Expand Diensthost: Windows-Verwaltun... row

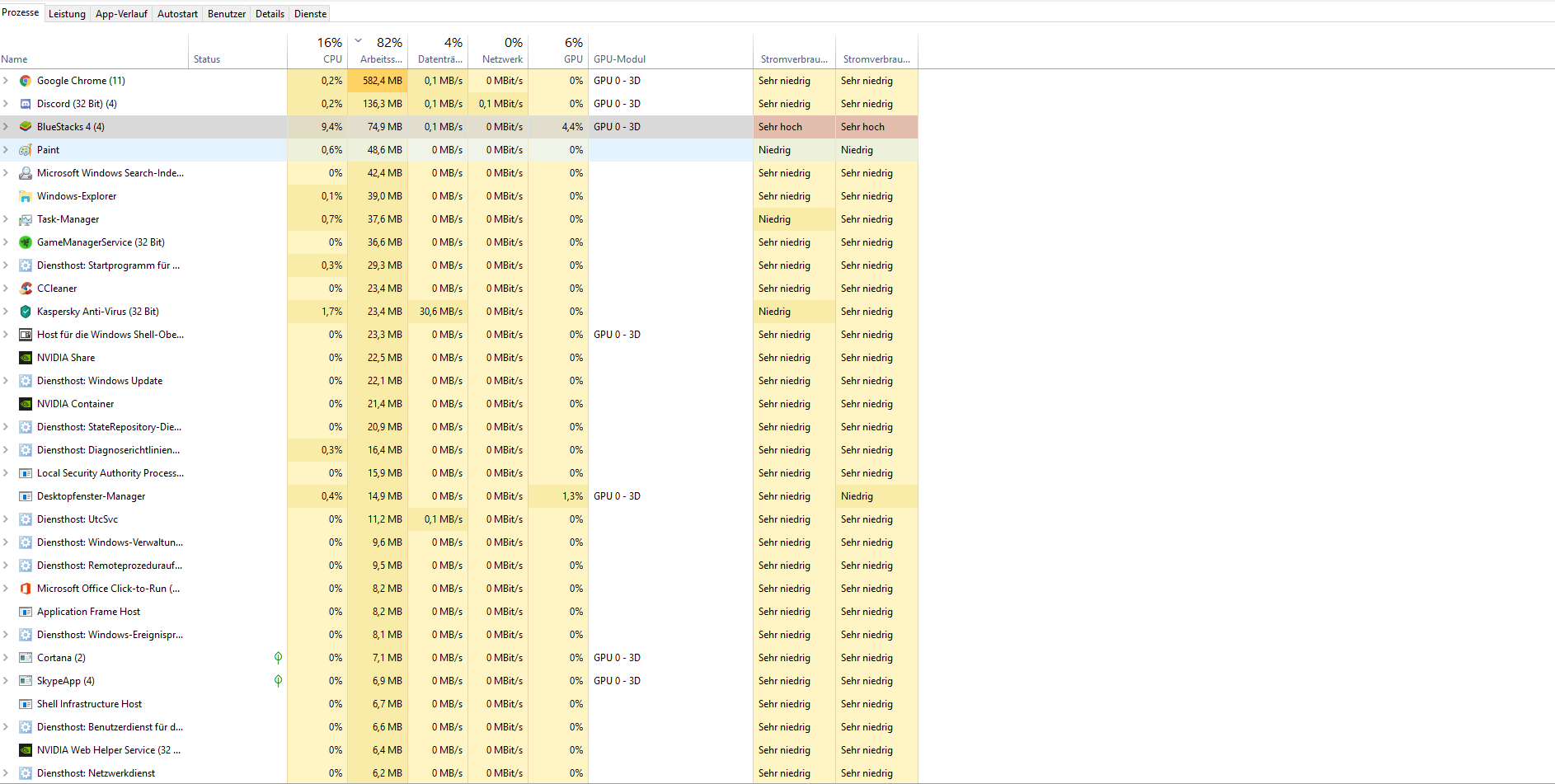point(6,542)
